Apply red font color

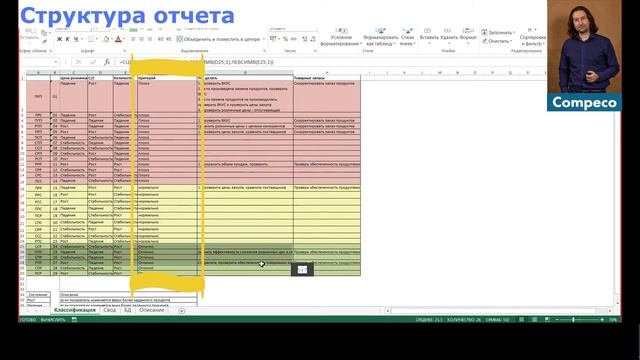(x=118, y=39)
